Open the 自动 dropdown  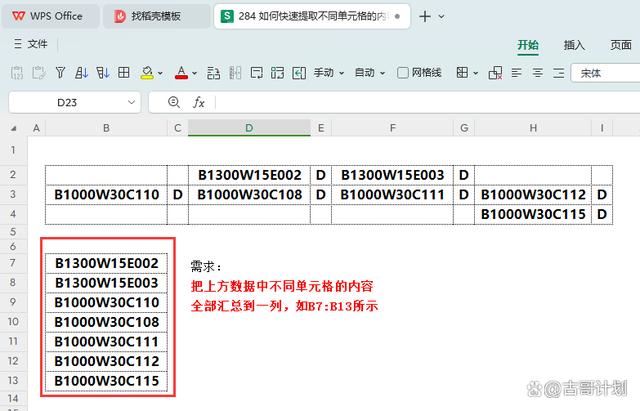point(370,73)
